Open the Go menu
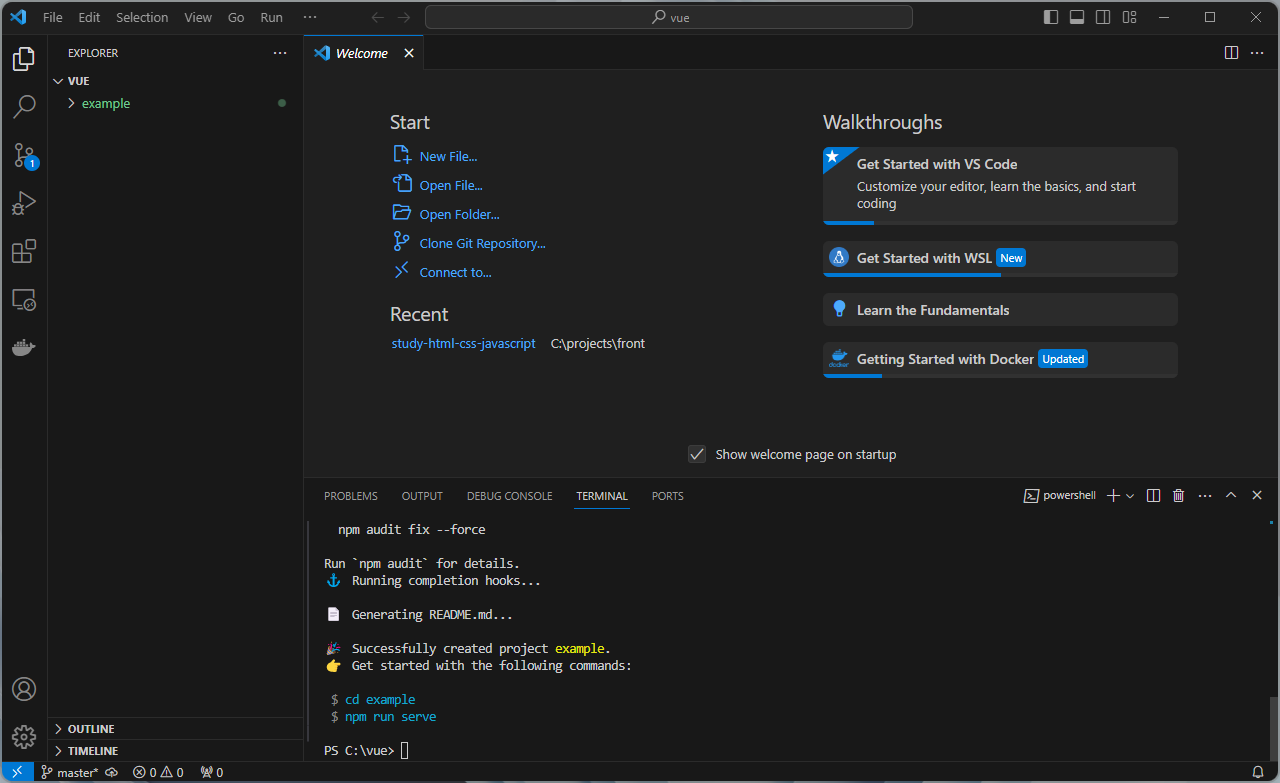 pyautogui.click(x=236, y=17)
